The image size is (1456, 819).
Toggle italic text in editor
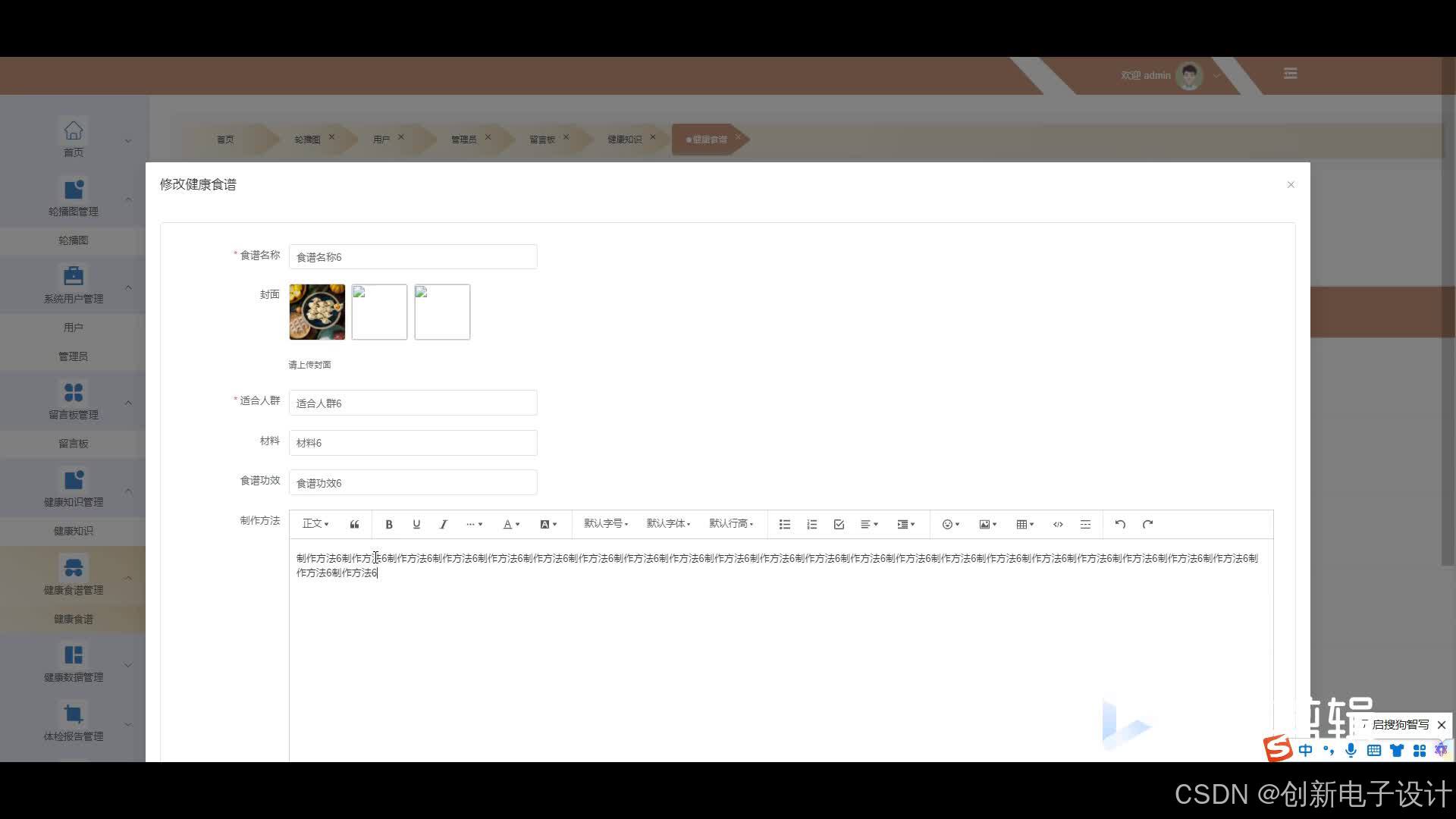point(444,524)
